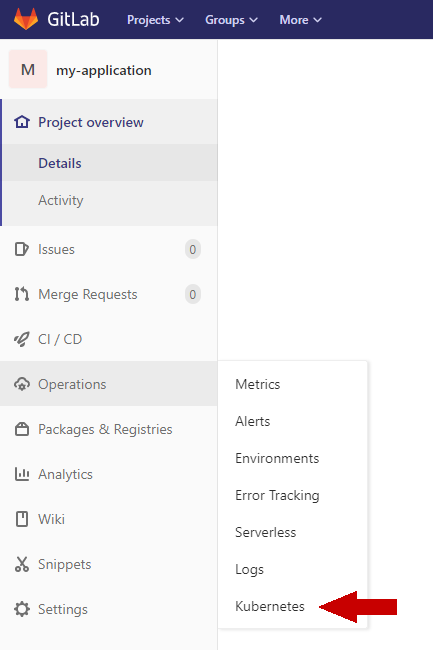The width and height of the screenshot is (433, 650).
Task: Click the Issues sidebar icon
Action: coord(22,249)
